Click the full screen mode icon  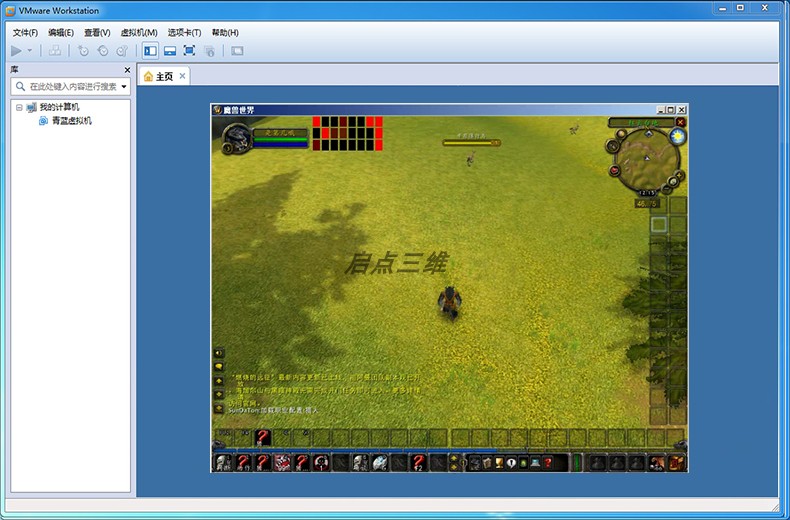(189, 50)
